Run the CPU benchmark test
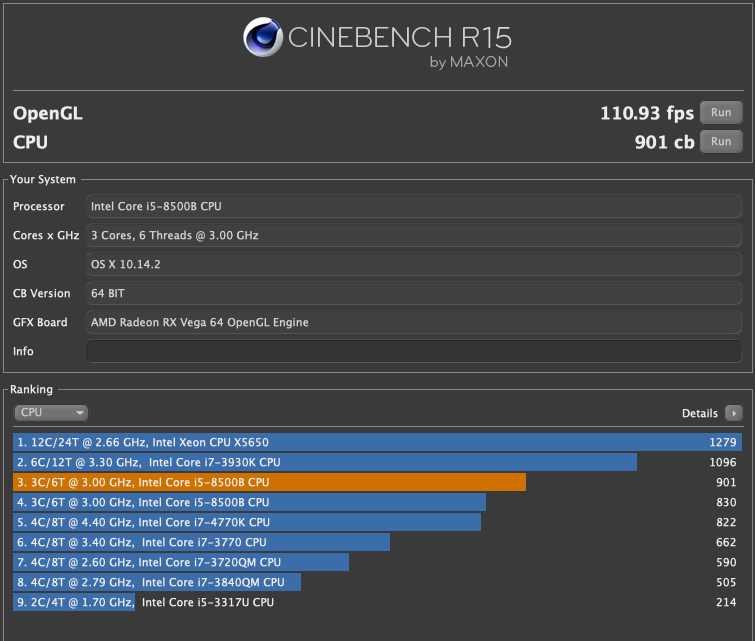Image resolution: width=755 pixels, height=641 pixels. click(x=721, y=142)
